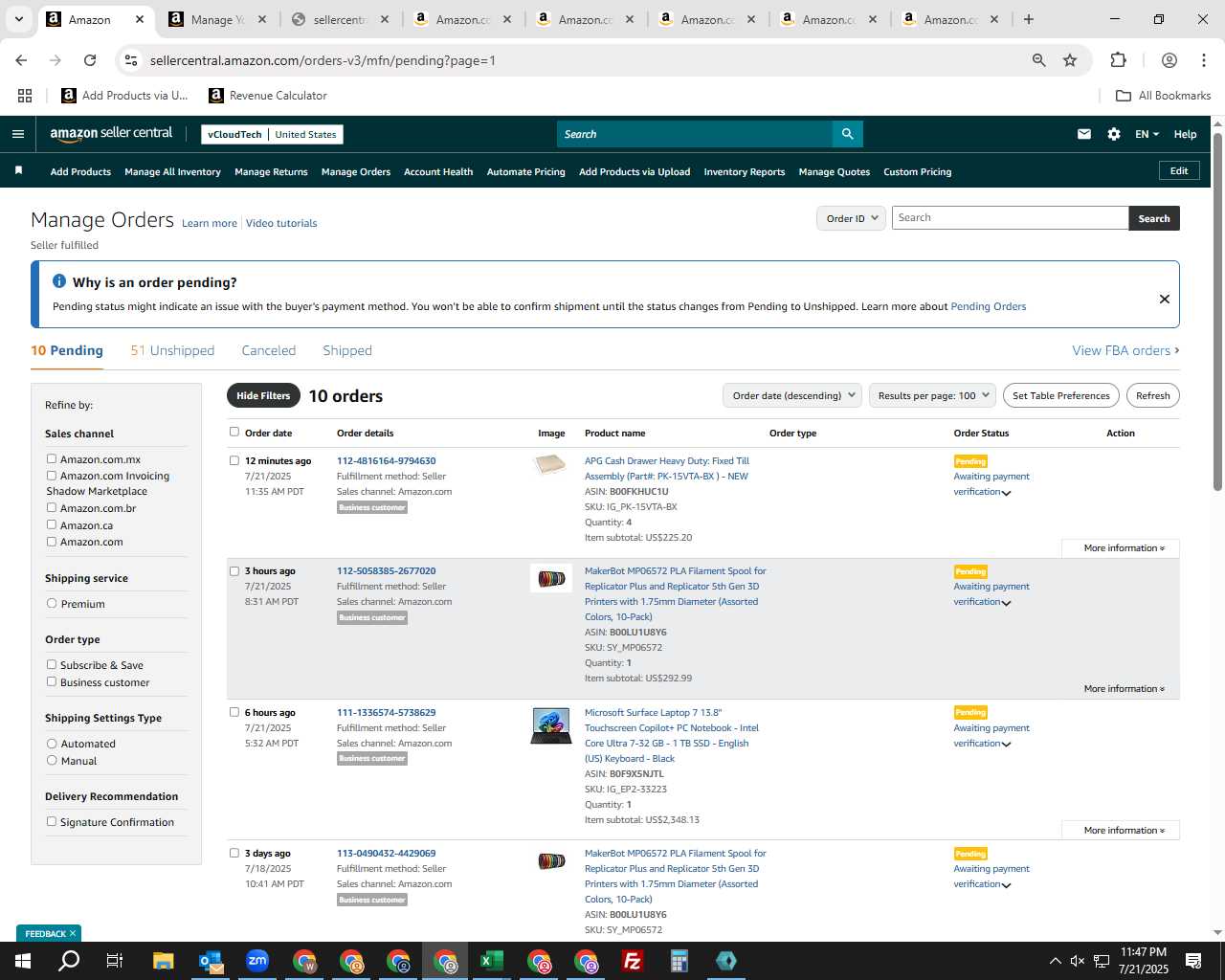The width and height of the screenshot is (1225, 980).
Task: Open the browser tab list dropdown
Action: (x=18, y=19)
